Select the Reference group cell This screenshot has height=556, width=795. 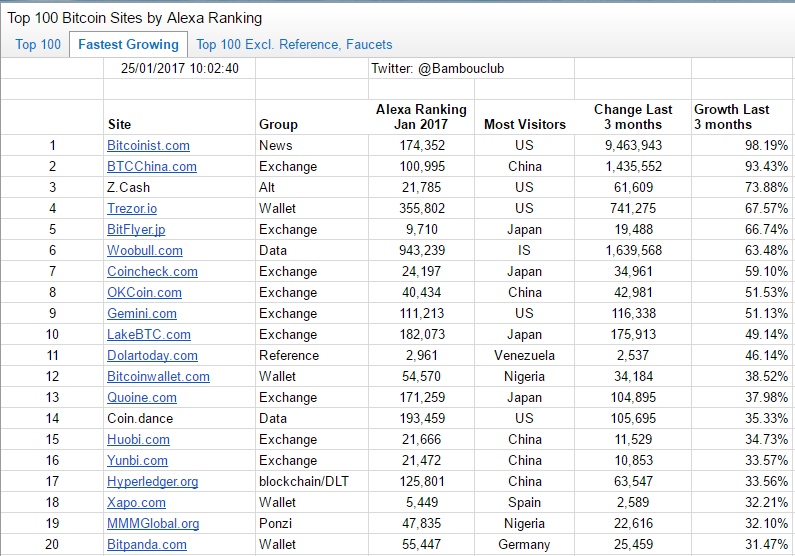click(312, 356)
